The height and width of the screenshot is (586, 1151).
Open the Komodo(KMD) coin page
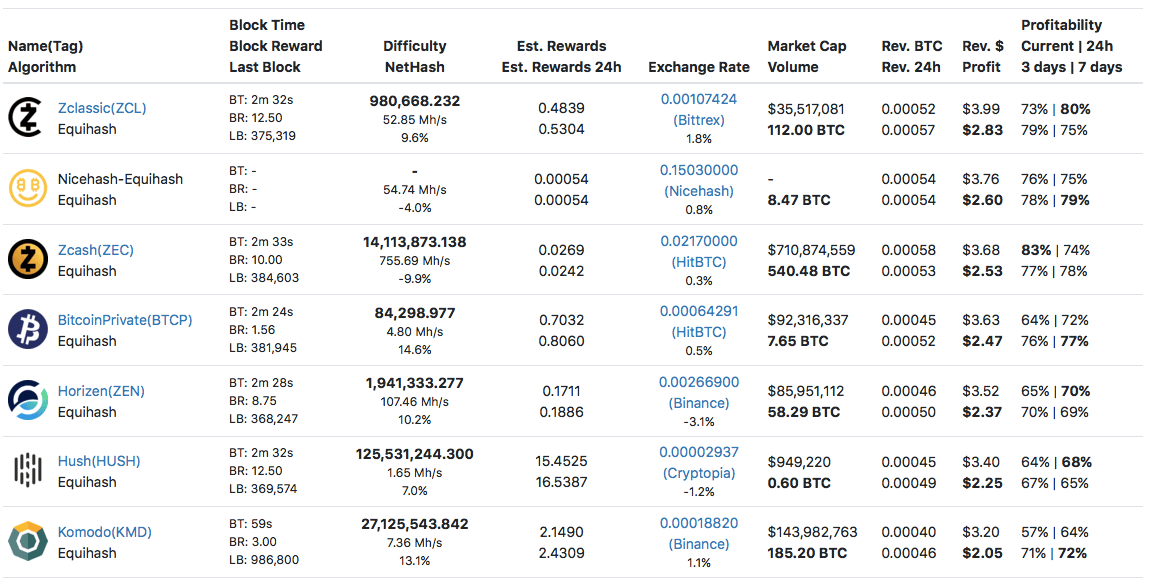click(x=105, y=532)
